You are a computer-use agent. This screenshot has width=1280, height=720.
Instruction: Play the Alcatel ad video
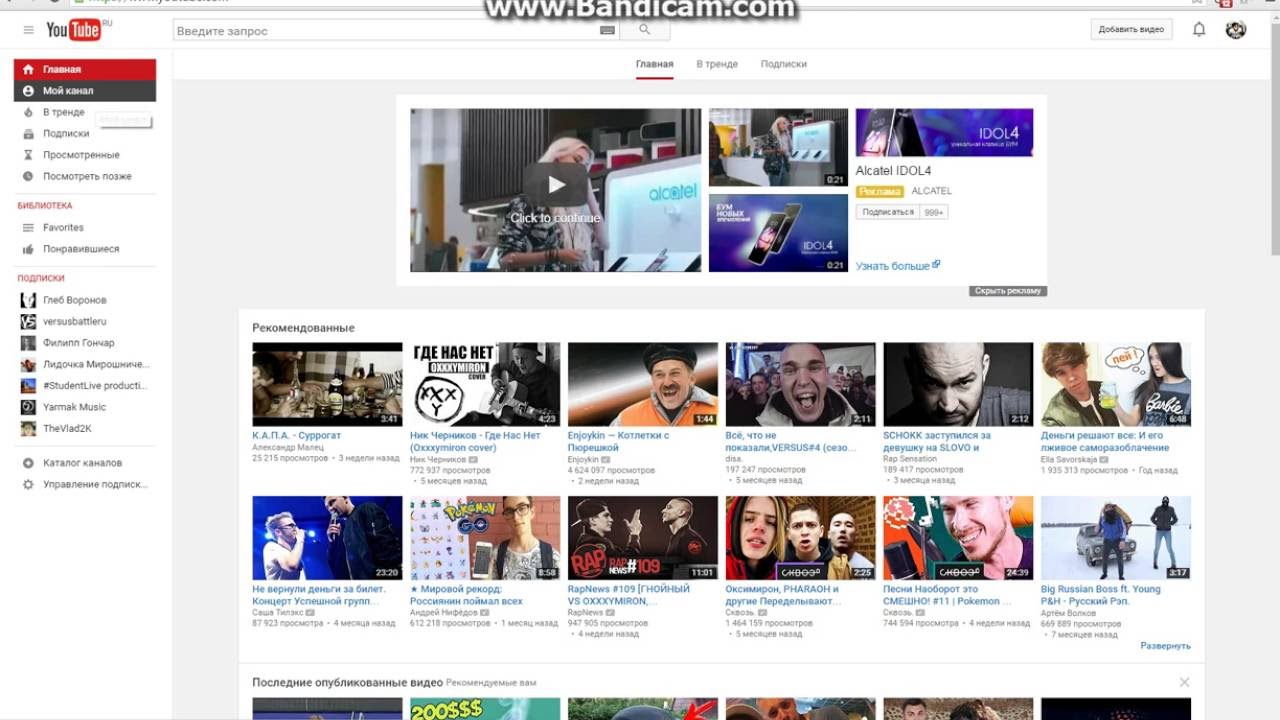555,184
